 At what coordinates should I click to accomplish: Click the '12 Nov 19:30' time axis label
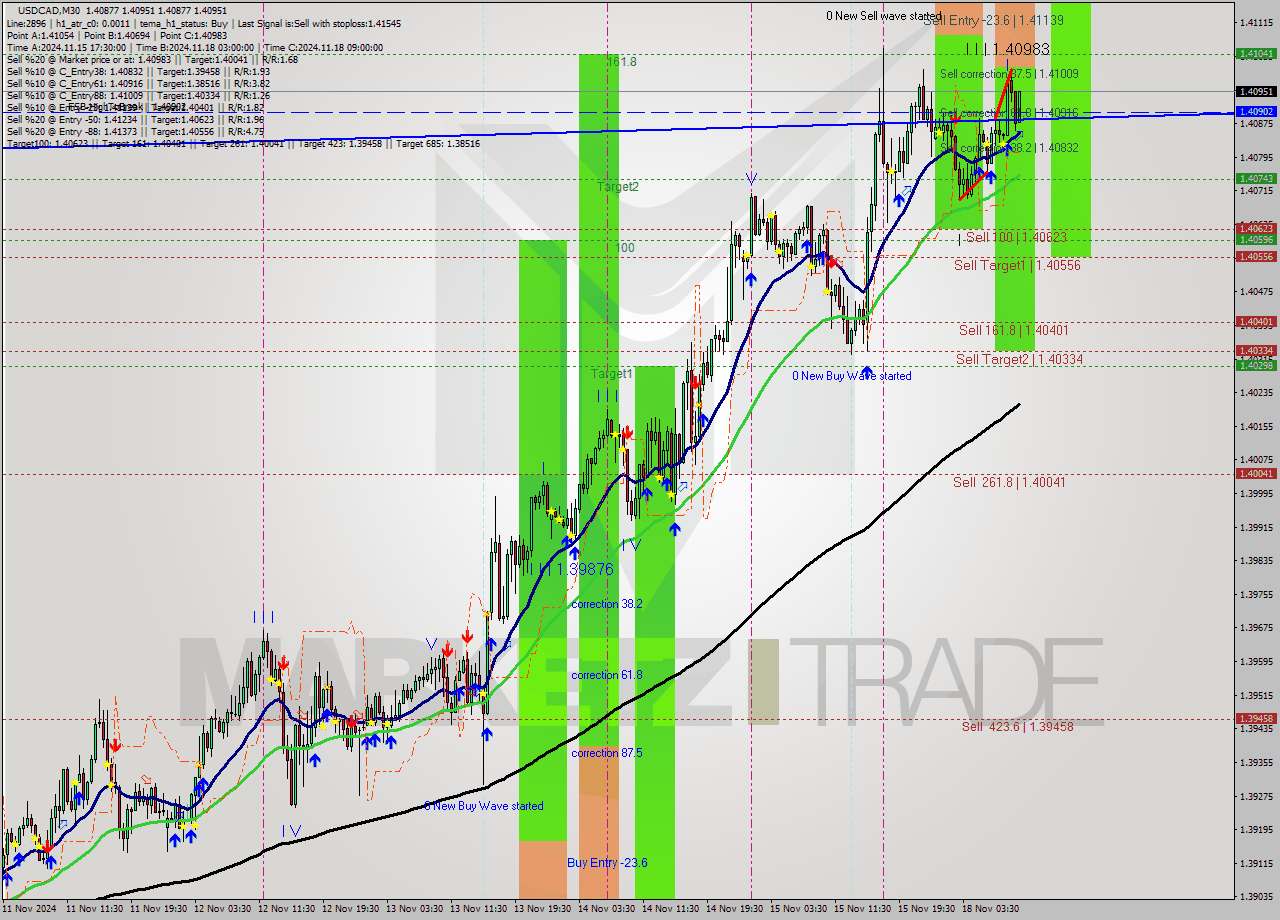click(x=349, y=909)
